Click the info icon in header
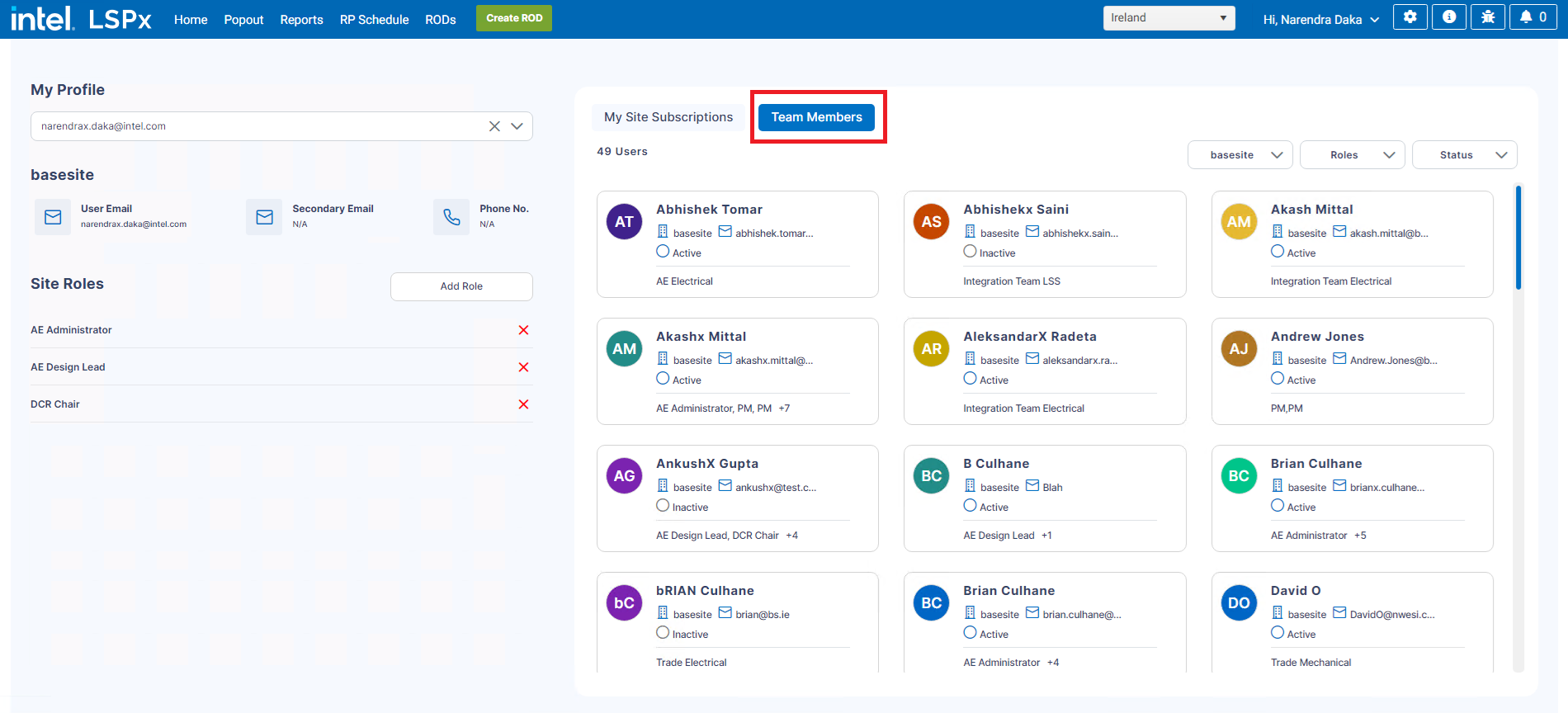 tap(1449, 17)
